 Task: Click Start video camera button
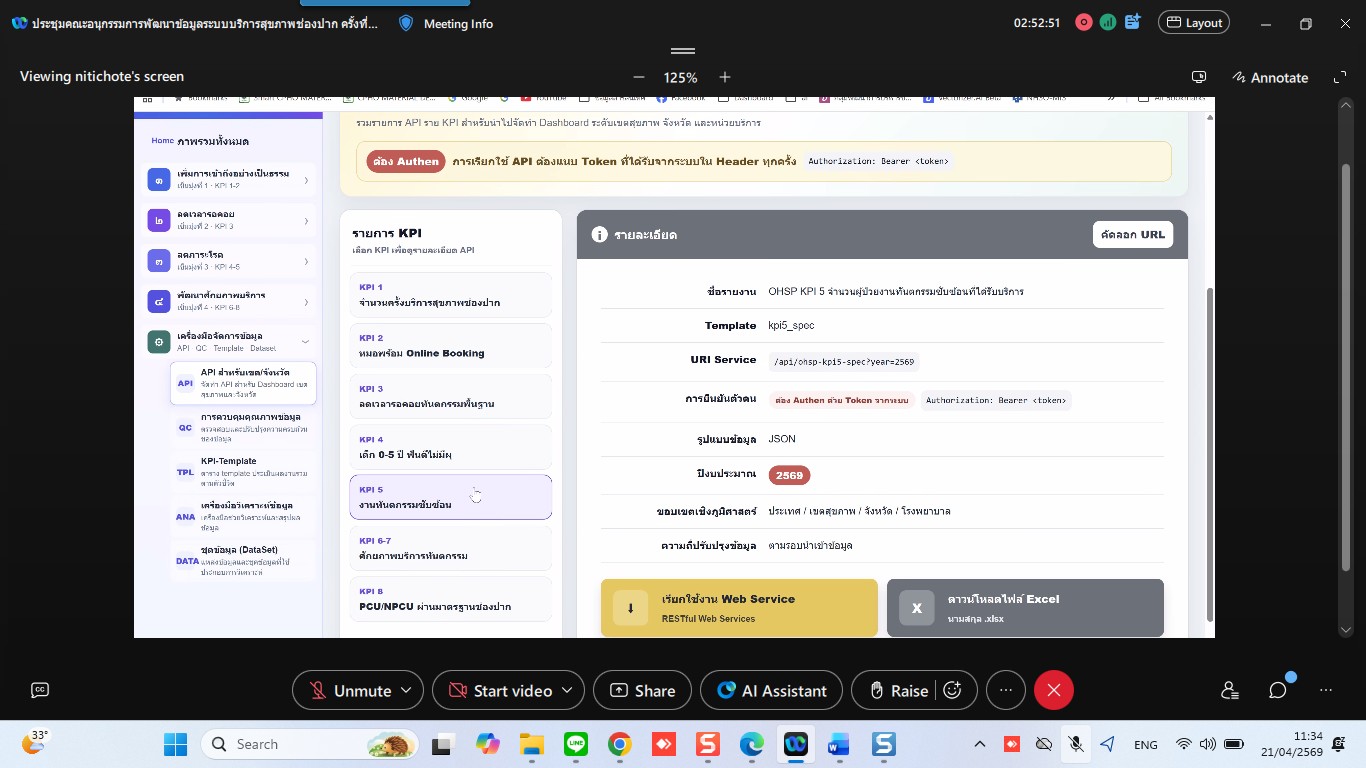pos(500,690)
